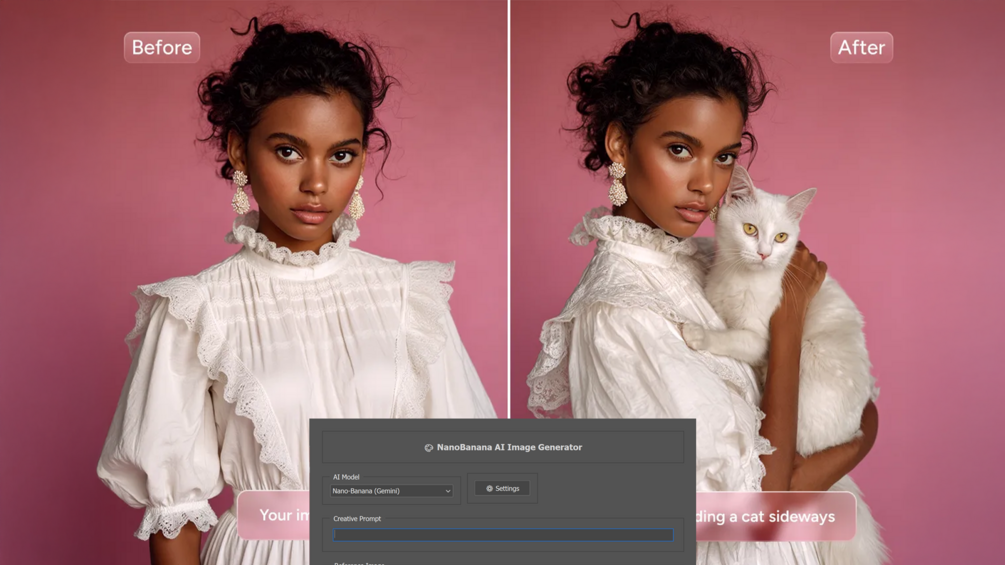Open the Nano-Banana (Gemini) model dropdown
The width and height of the screenshot is (1005, 565).
tap(392, 491)
